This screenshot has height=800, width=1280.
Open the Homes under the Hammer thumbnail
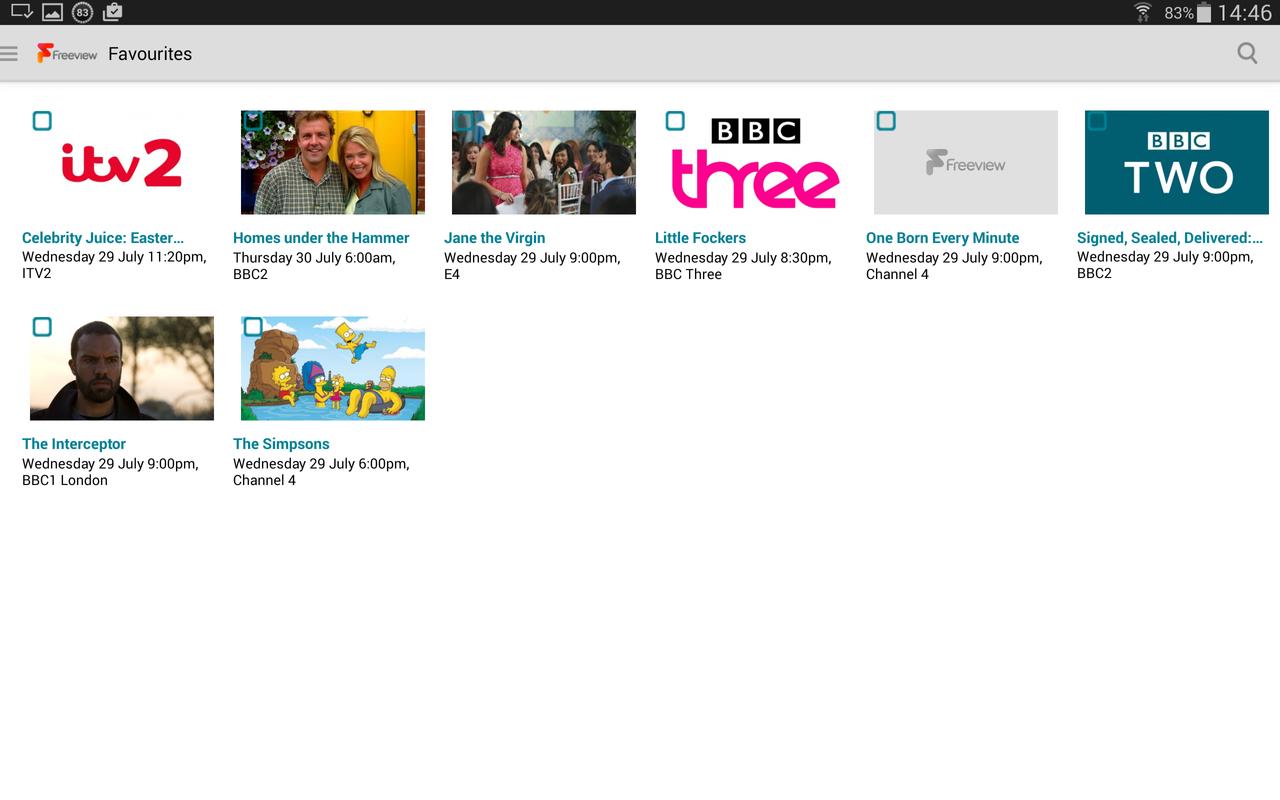(x=333, y=162)
